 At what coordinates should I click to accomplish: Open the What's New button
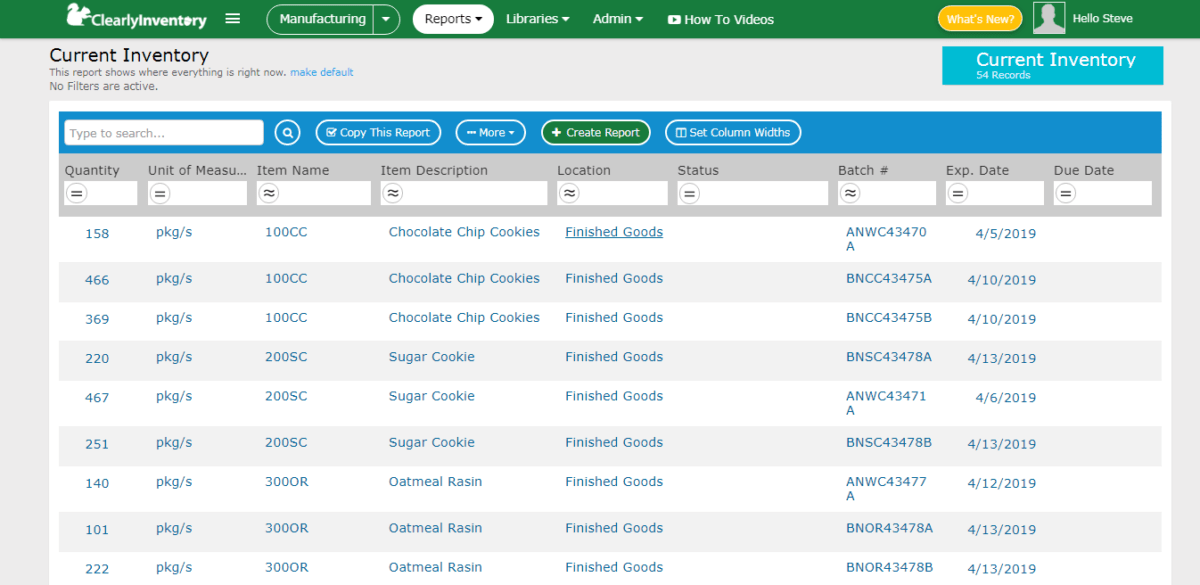[979, 19]
